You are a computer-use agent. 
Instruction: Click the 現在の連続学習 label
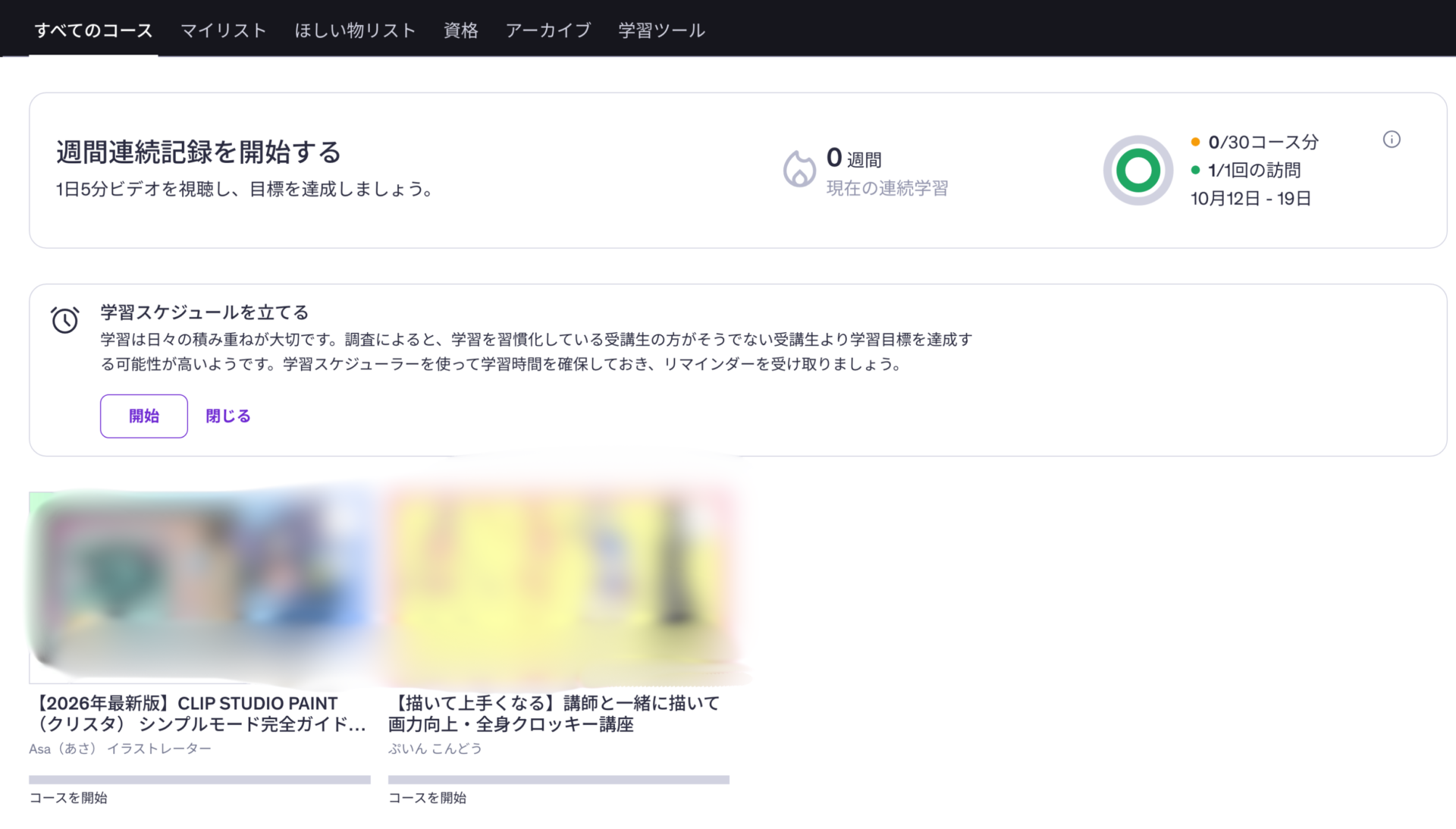pos(887,188)
